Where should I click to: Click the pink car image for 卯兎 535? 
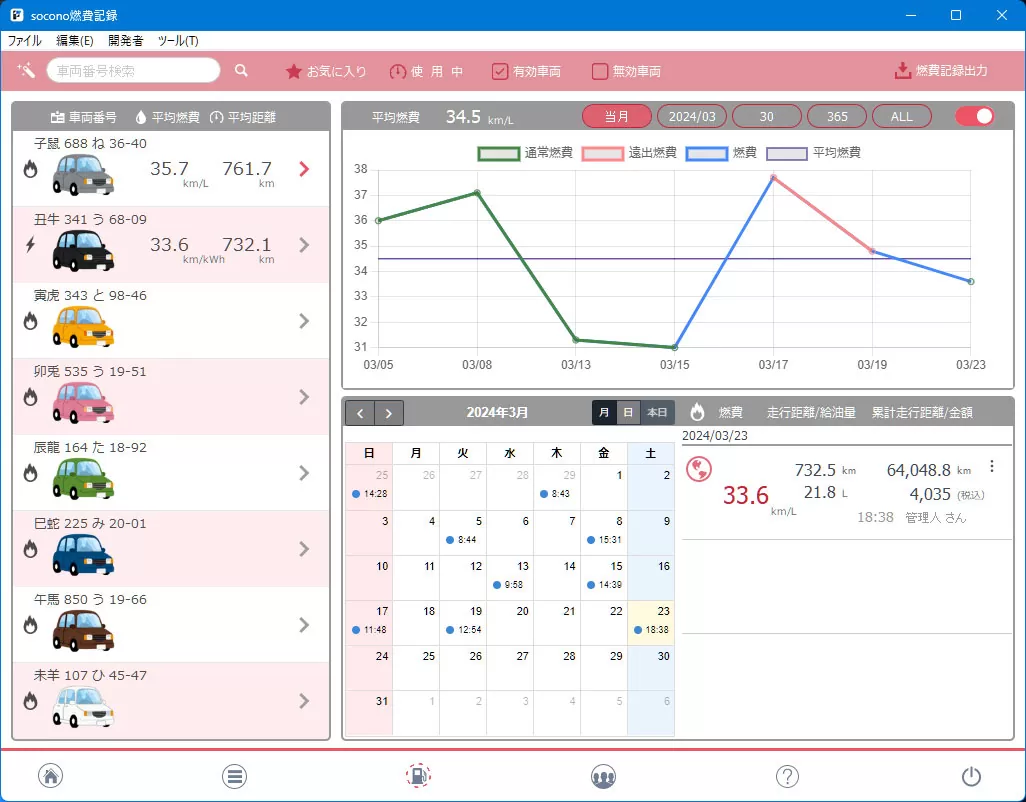[83, 402]
